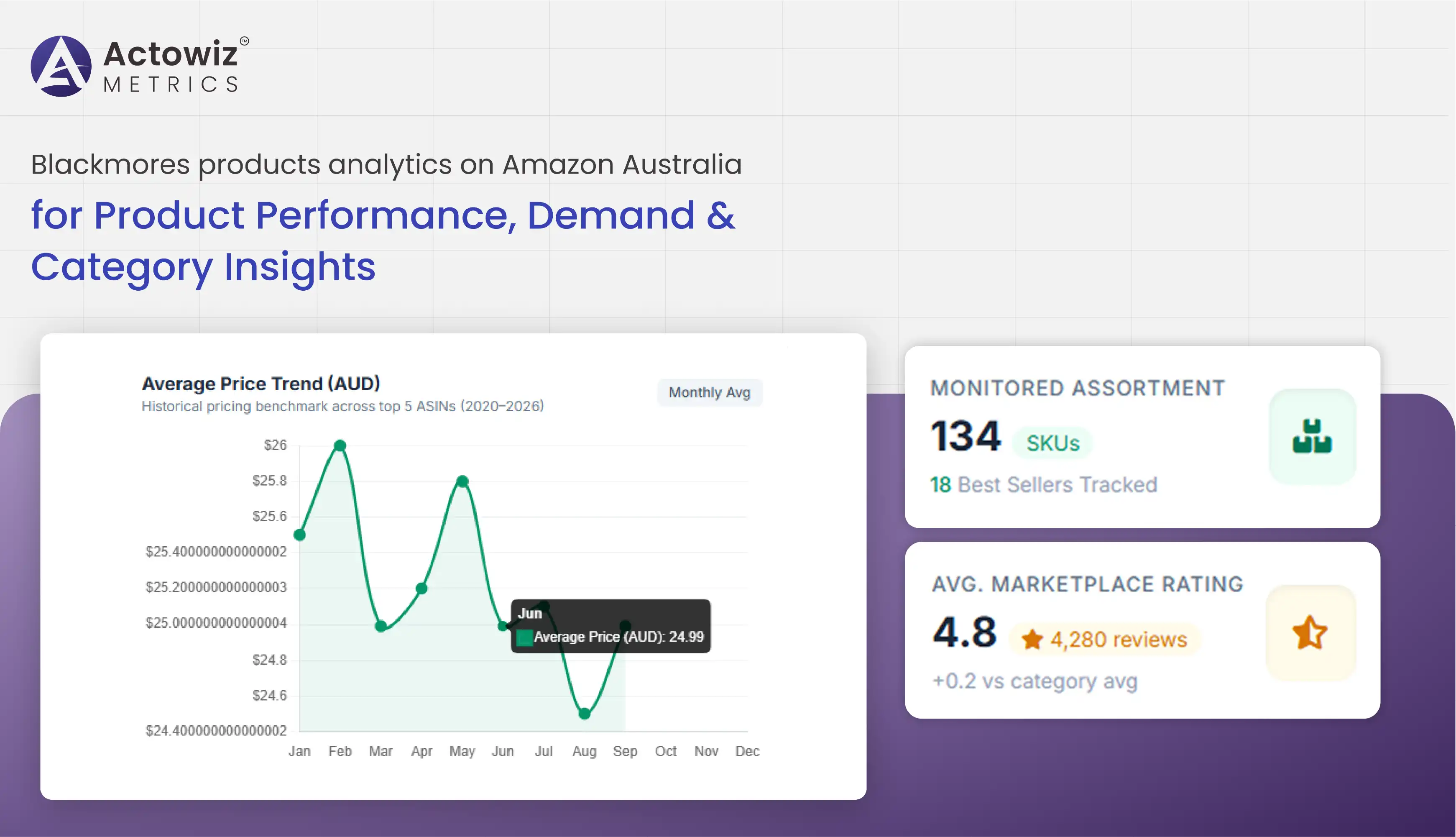Click the Feb data point on the chart
Viewport: 1456px width, 837px height.
(x=340, y=445)
